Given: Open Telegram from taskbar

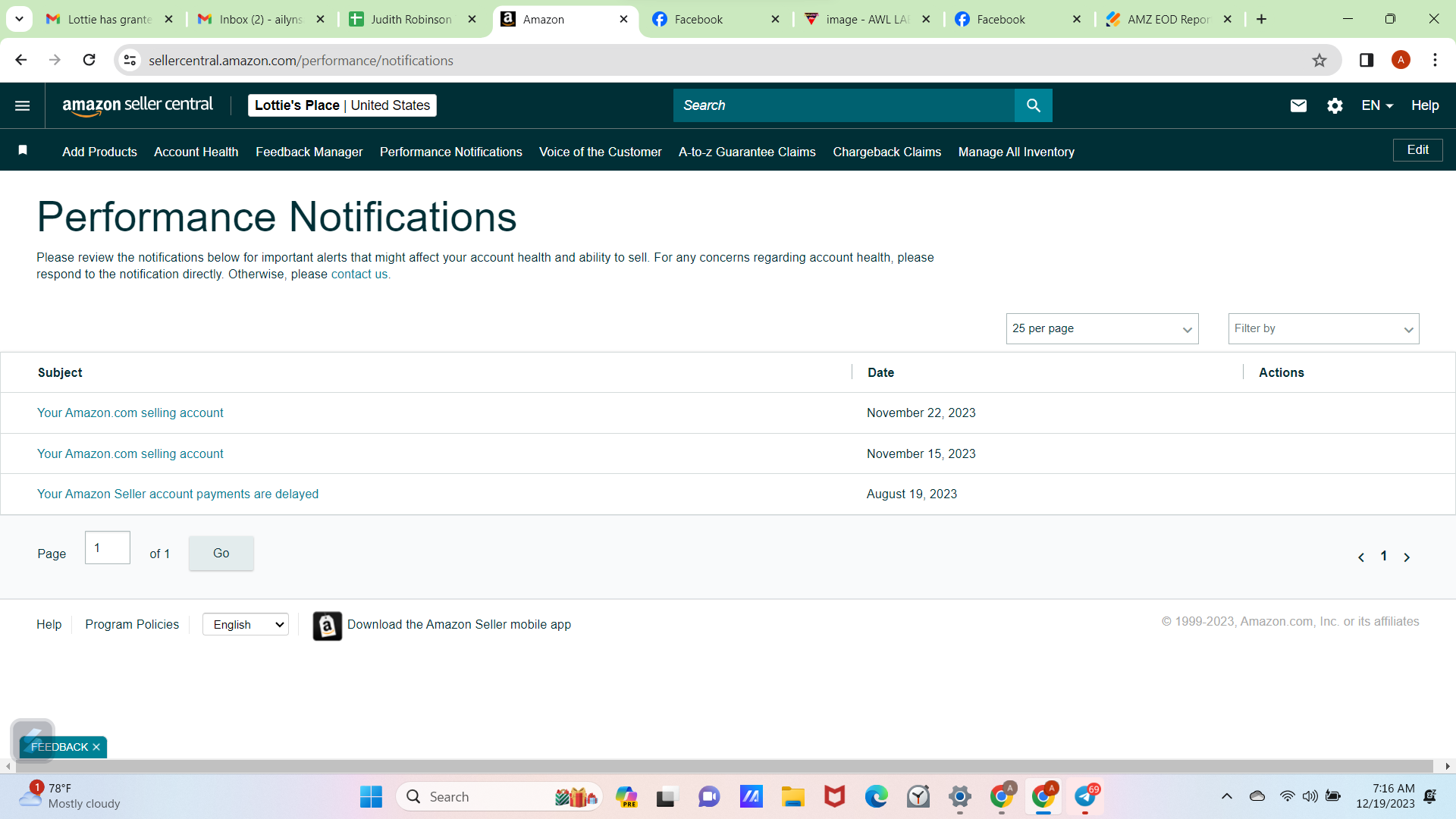Looking at the screenshot, I should [x=1085, y=796].
